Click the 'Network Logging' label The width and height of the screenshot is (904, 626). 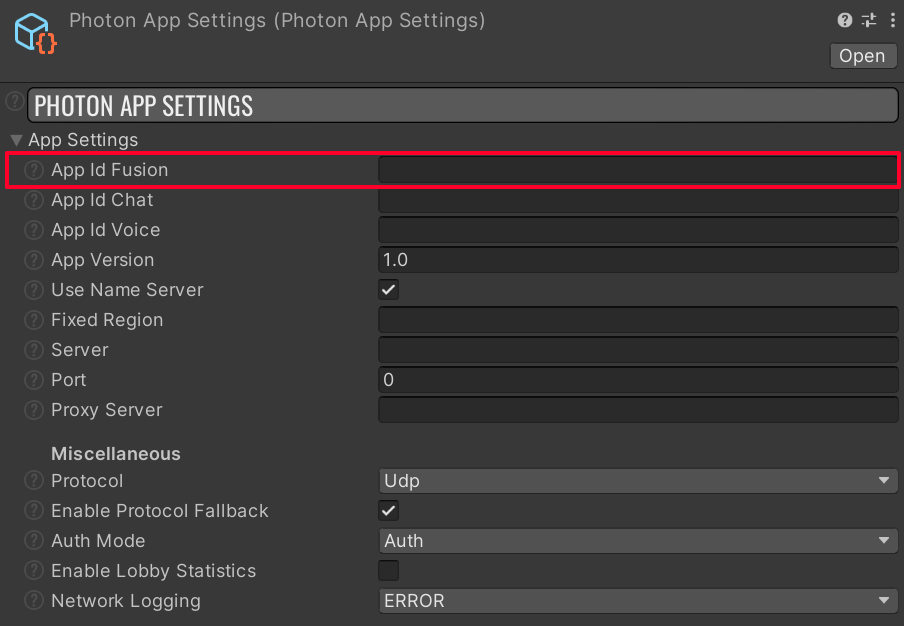pyautogui.click(x=126, y=601)
